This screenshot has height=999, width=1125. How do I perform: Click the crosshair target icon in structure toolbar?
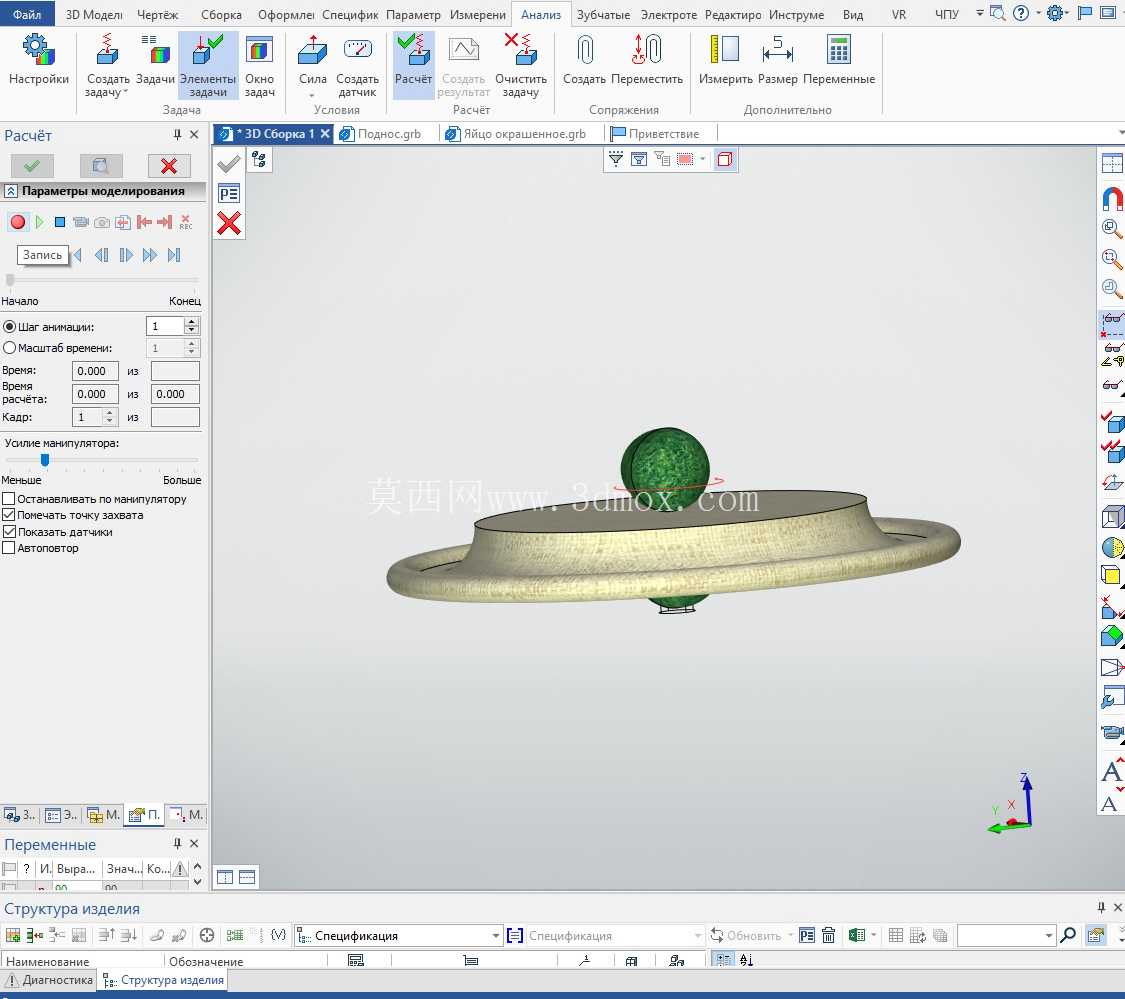207,935
